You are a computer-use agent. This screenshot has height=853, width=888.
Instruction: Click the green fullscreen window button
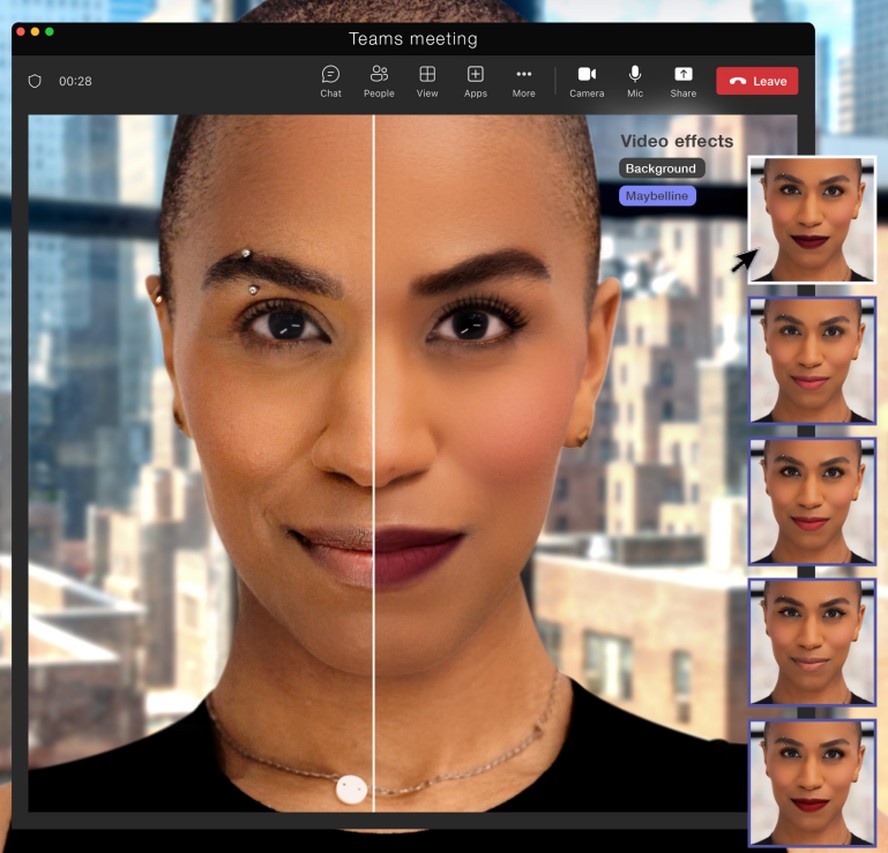tap(50, 32)
